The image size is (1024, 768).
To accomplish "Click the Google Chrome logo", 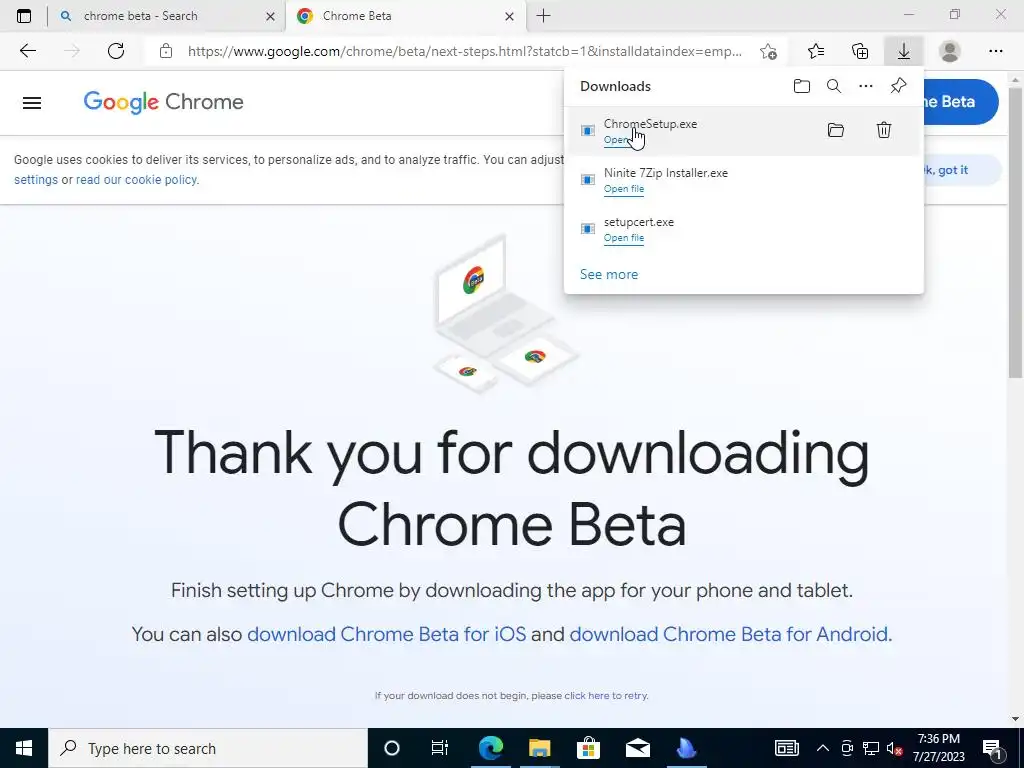I will tap(163, 102).
